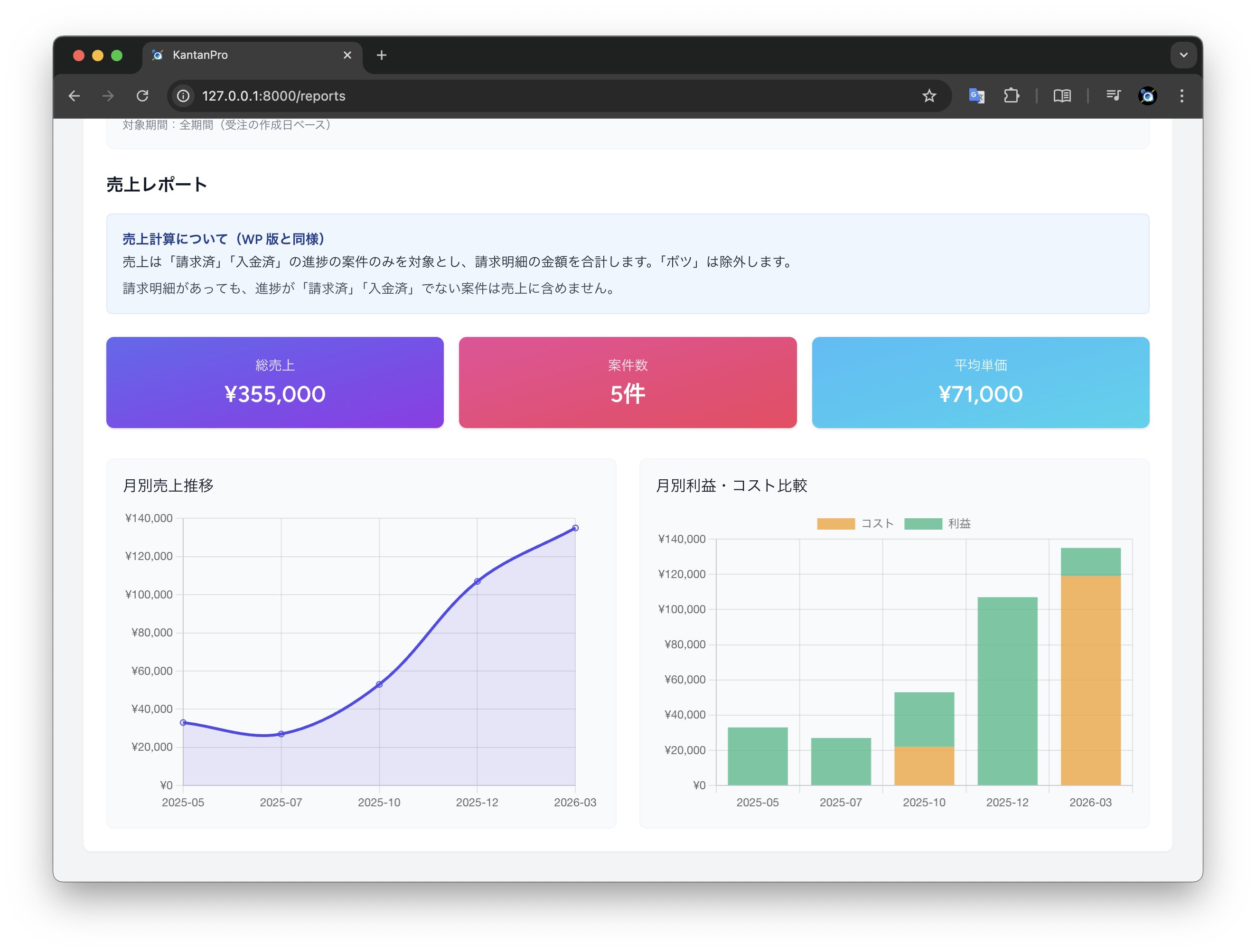This screenshot has width=1256, height=952.
Task: Click the browser back arrow
Action: coord(75,96)
